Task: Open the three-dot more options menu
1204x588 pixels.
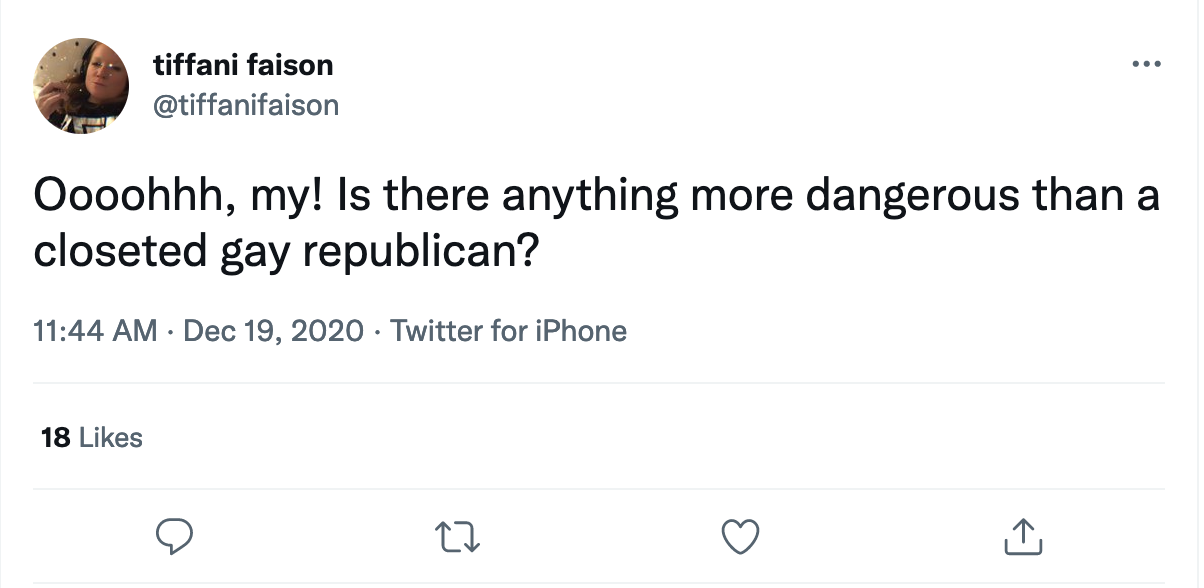Action: pyautogui.click(x=1146, y=65)
